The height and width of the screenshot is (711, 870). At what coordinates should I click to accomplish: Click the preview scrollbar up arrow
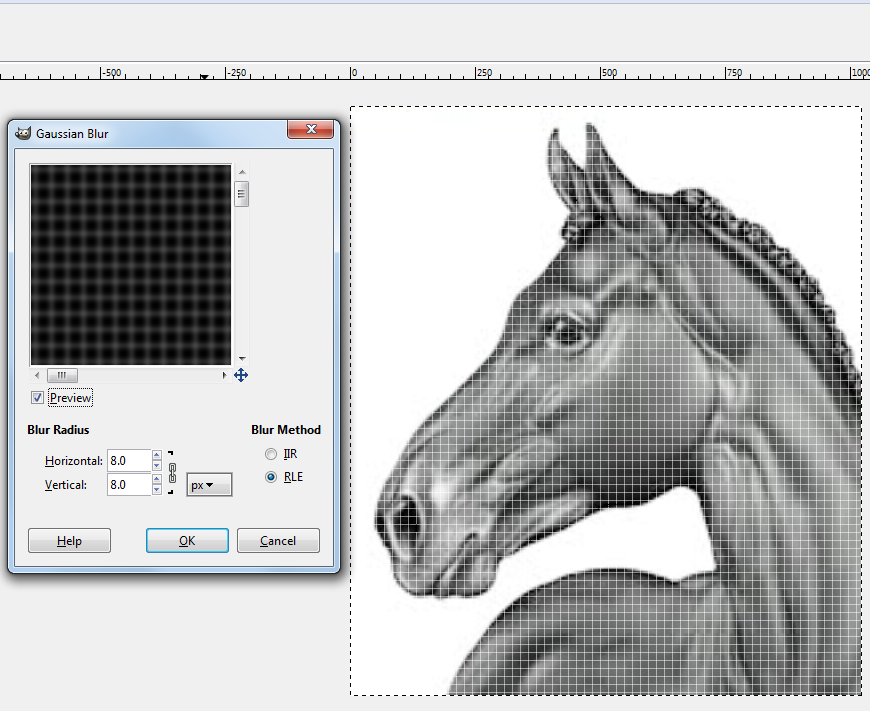pos(241,170)
